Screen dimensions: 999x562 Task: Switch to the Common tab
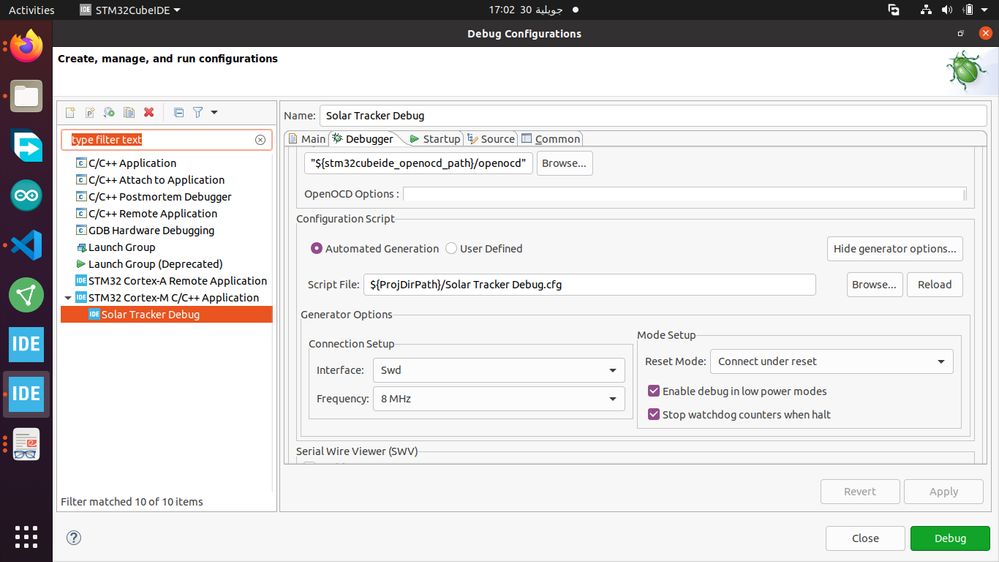pyautogui.click(x=551, y=139)
